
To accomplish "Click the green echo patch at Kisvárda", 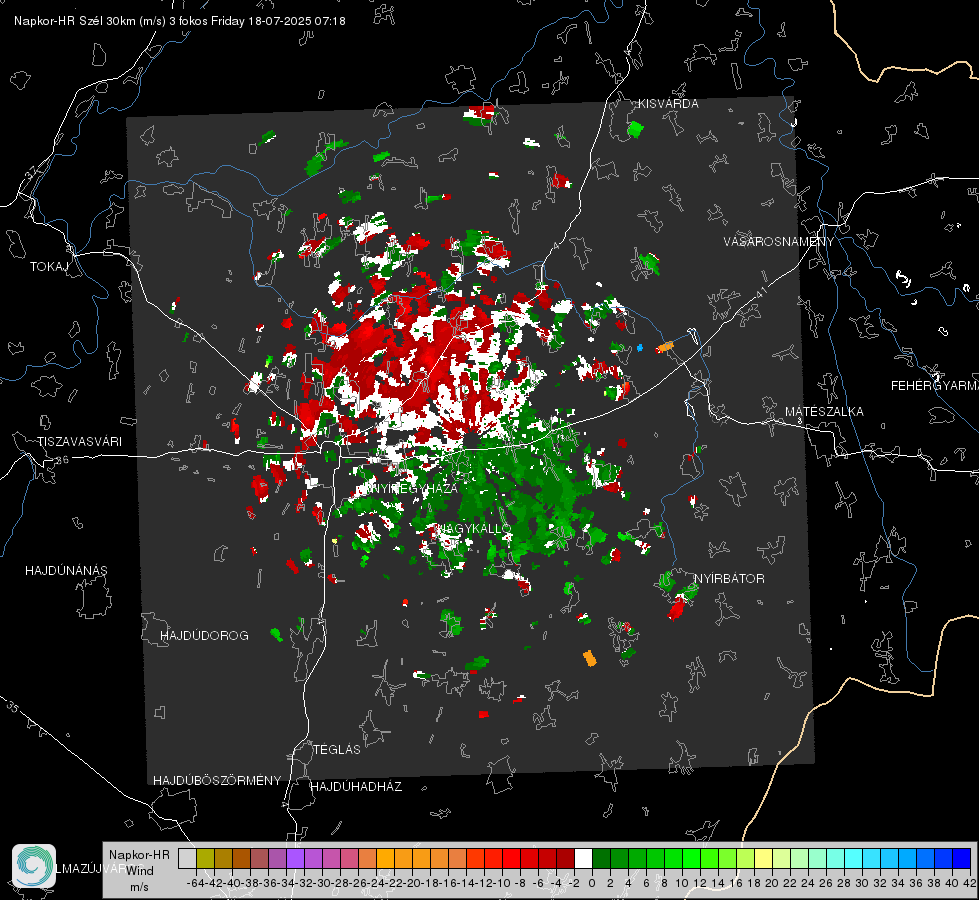I will pyautogui.click(x=635, y=130).
